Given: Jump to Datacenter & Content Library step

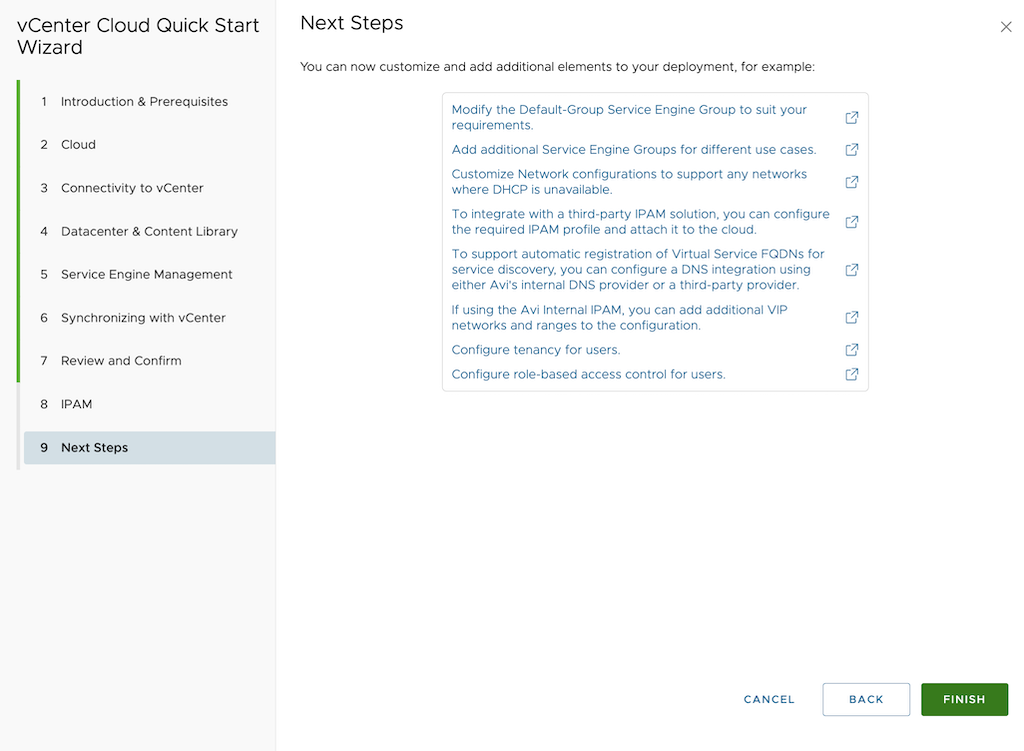Looking at the screenshot, I should pyautogui.click(x=149, y=231).
